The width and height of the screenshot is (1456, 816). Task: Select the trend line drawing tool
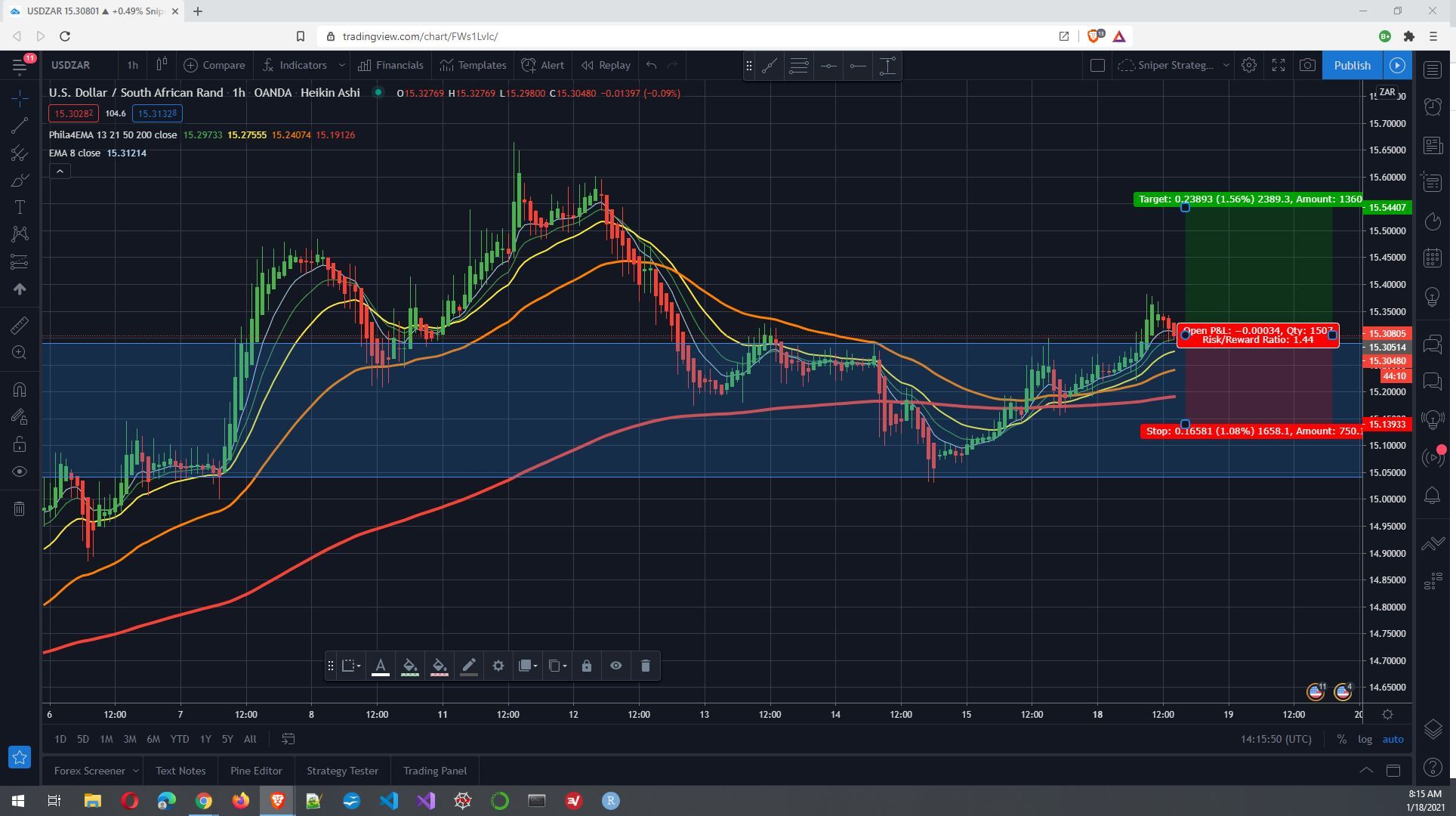point(20,125)
